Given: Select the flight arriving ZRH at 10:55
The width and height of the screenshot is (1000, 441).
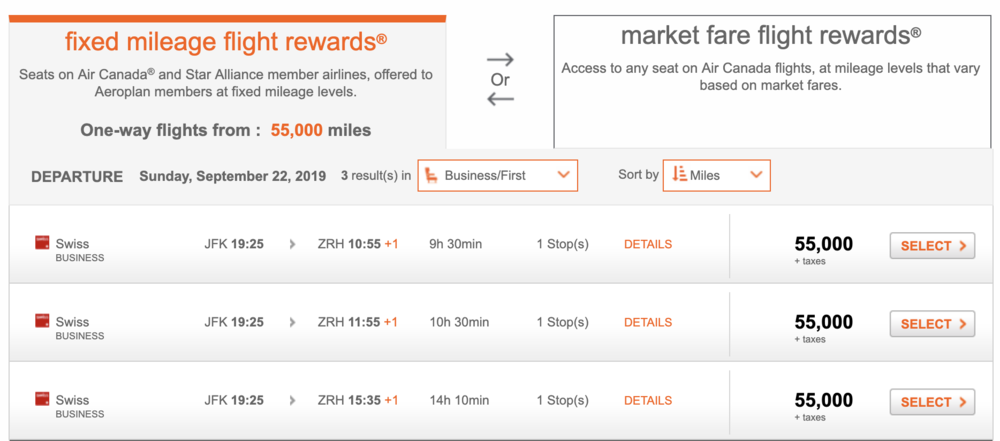Looking at the screenshot, I should tap(932, 246).
